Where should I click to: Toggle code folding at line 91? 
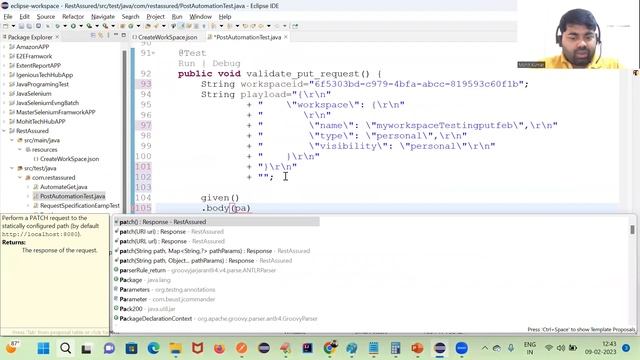[x=153, y=53]
